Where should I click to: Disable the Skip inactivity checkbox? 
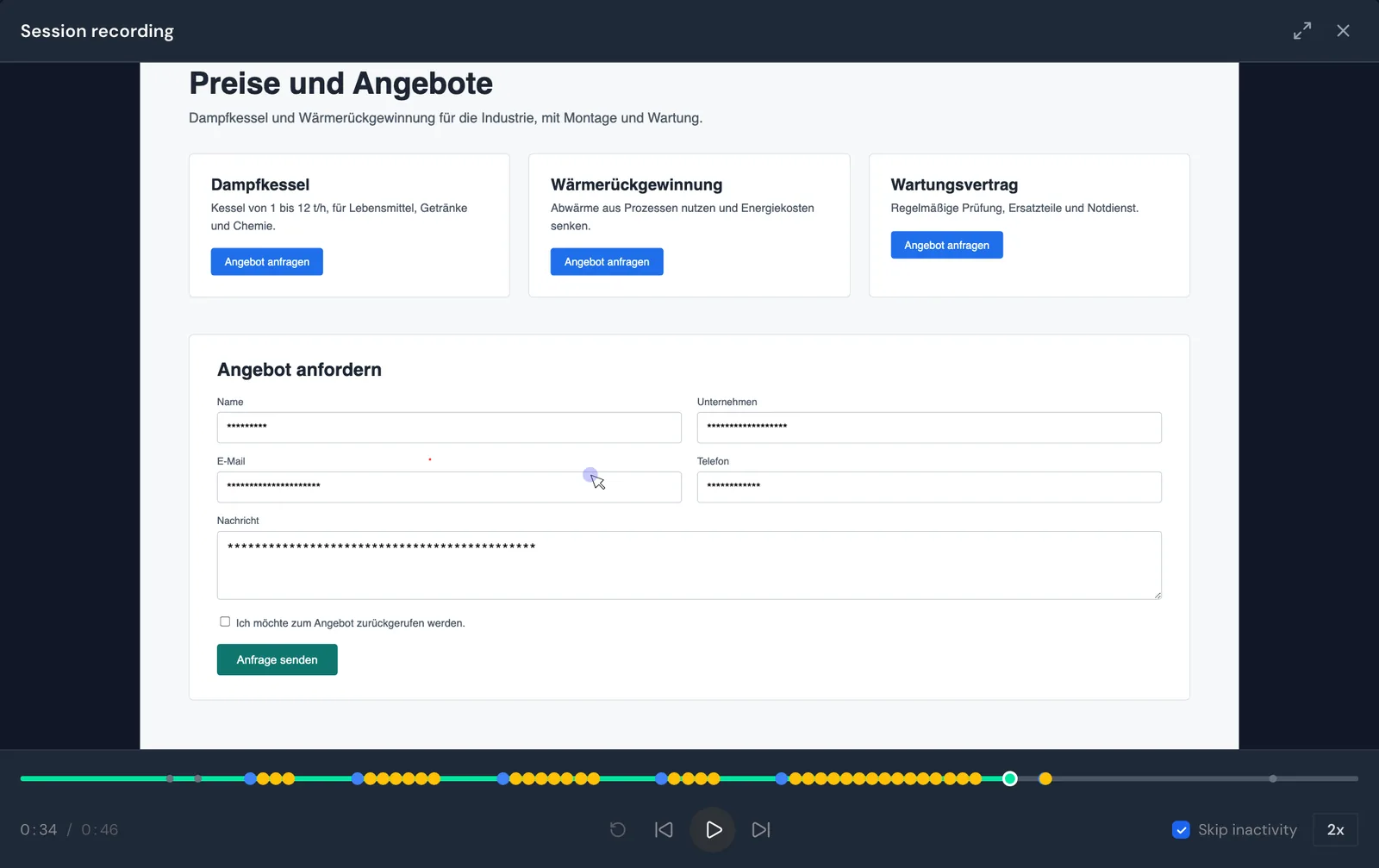[x=1181, y=829]
